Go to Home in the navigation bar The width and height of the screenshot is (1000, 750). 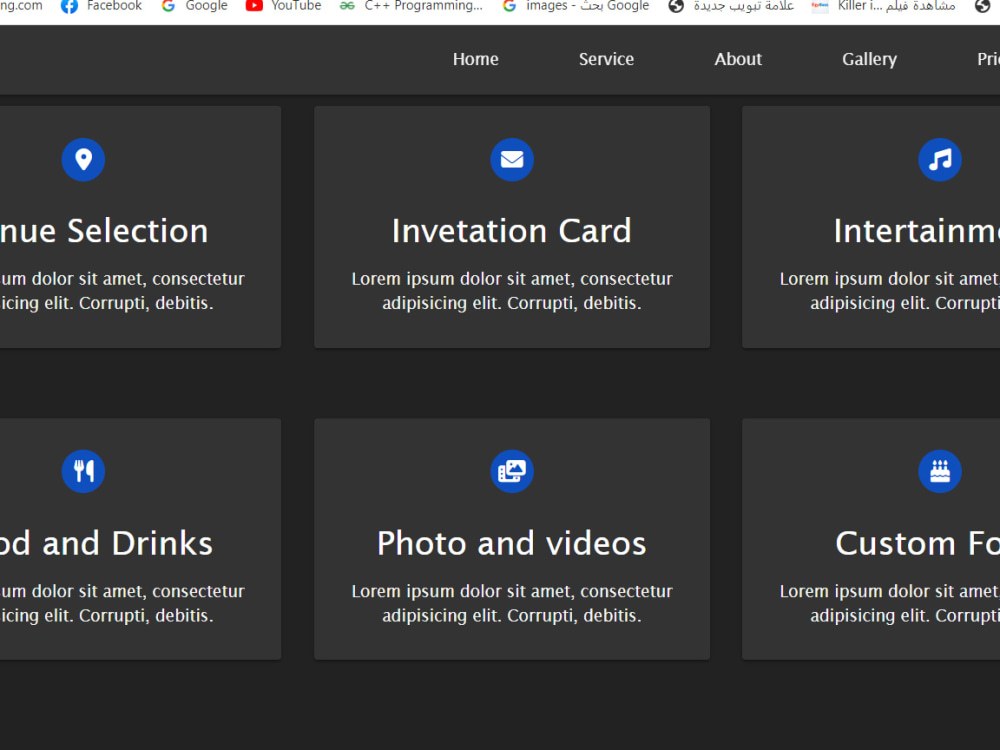(475, 59)
